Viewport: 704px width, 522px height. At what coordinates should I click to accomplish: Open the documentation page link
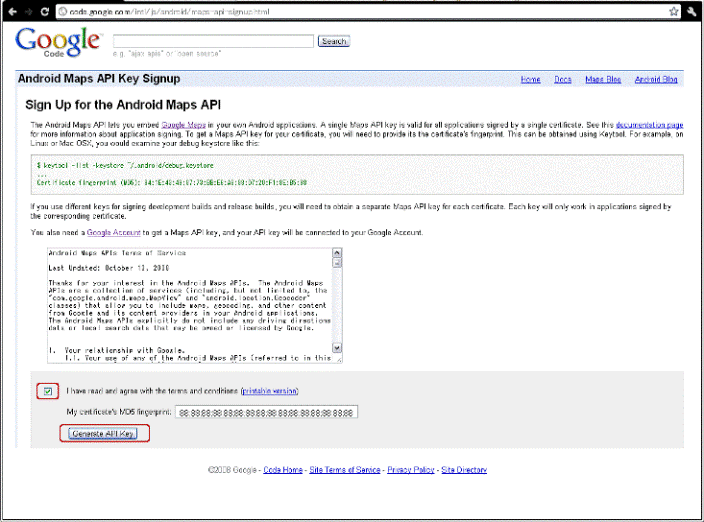pyautogui.click(x=649, y=125)
